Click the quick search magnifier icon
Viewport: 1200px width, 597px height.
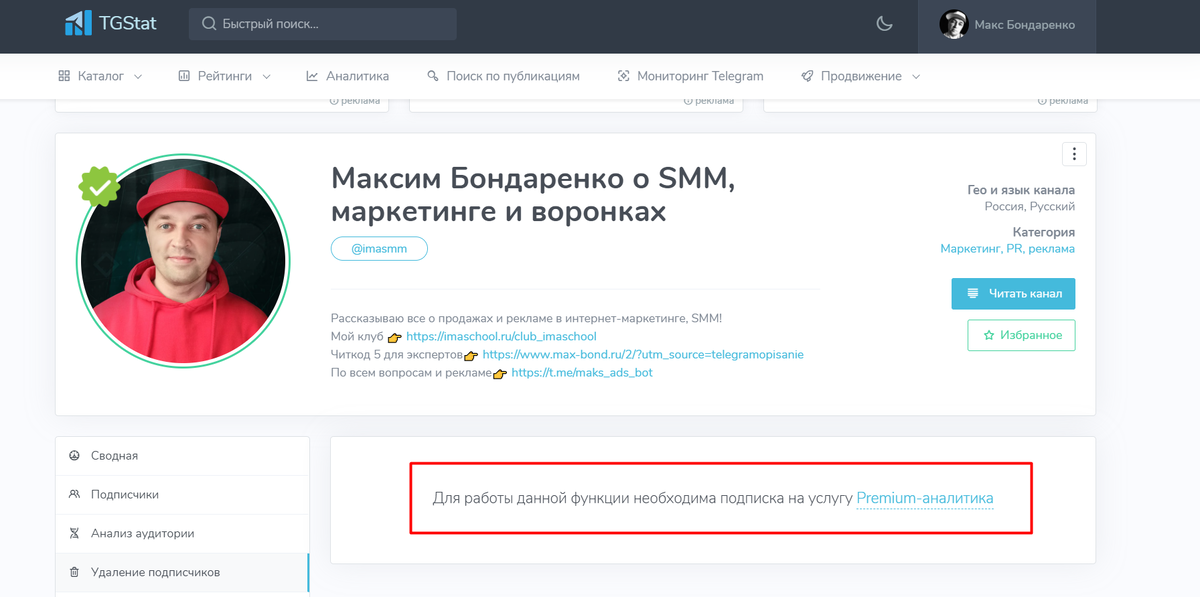209,24
